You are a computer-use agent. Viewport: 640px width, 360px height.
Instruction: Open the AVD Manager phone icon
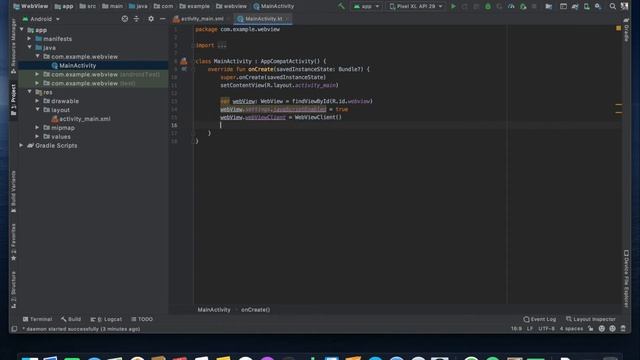coord(586,6)
